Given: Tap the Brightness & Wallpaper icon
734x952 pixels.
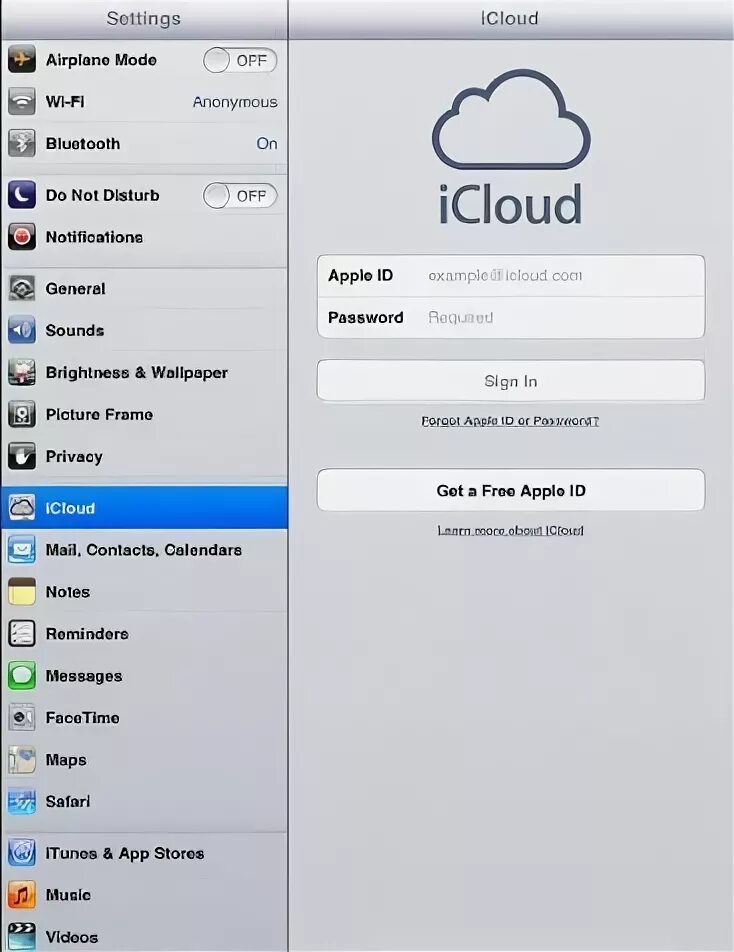Looking at the screenshot, I should (22, 372).
